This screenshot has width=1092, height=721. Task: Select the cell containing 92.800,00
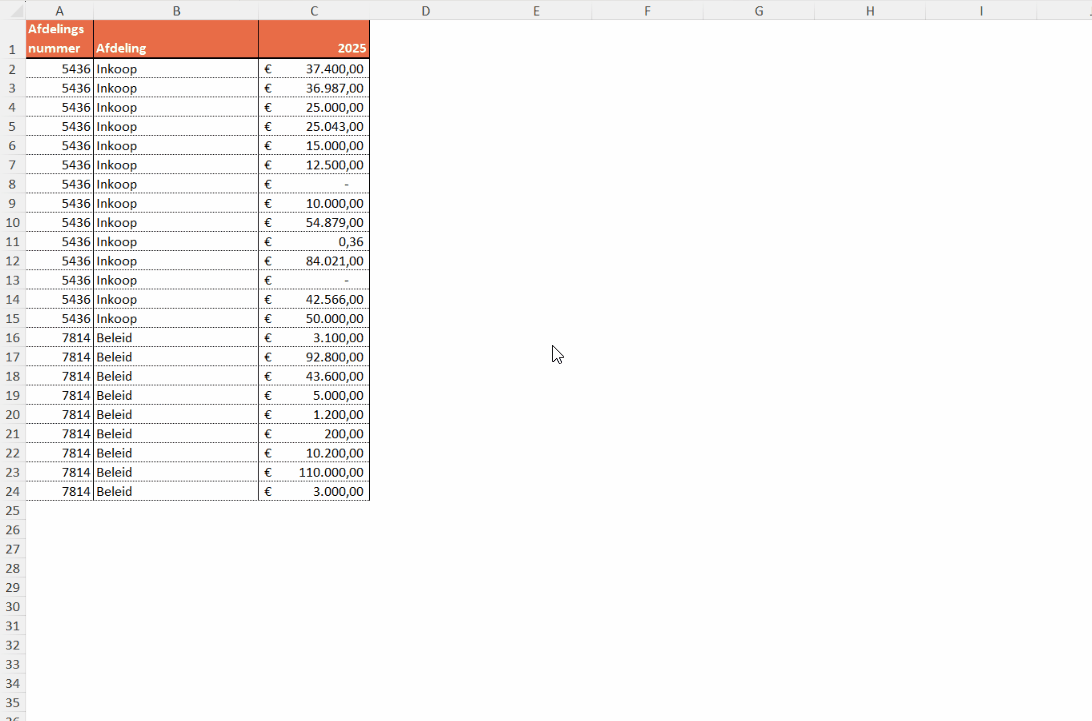click(x=314, y=357)
